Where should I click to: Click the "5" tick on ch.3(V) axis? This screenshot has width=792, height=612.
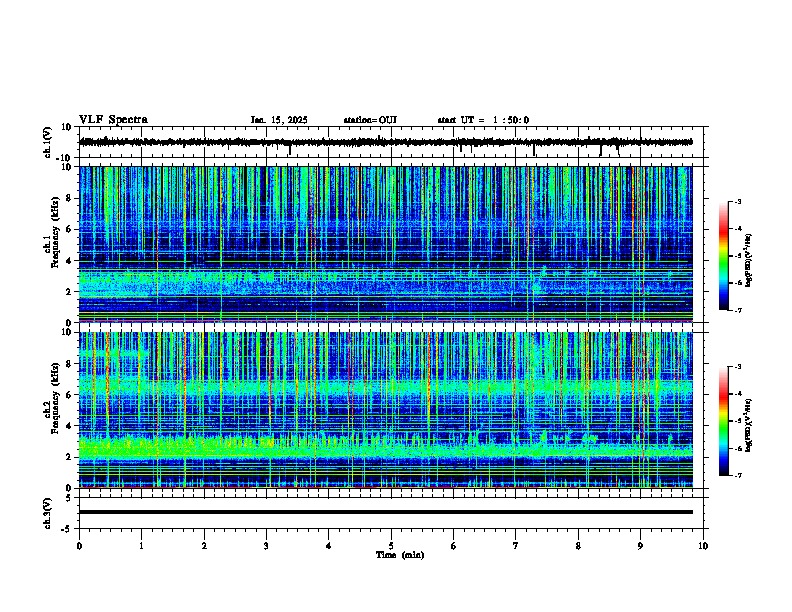70,498
